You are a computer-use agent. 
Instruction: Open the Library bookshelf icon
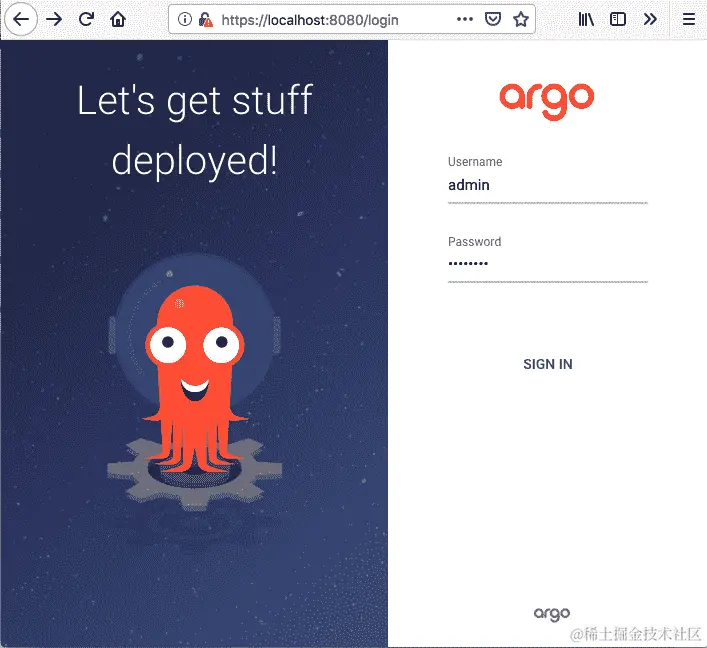(586, 19)
